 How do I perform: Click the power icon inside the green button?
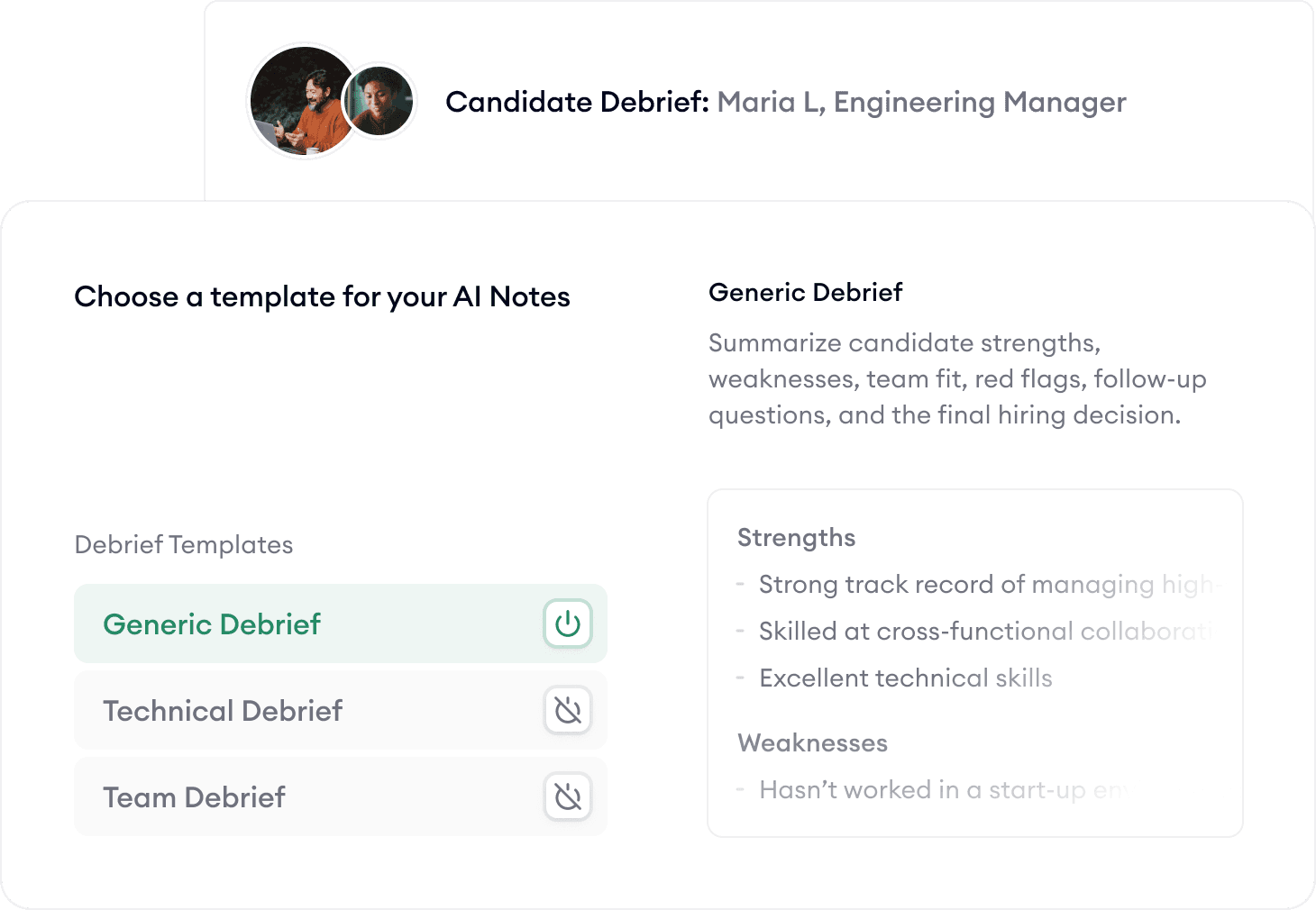[566, 623]
